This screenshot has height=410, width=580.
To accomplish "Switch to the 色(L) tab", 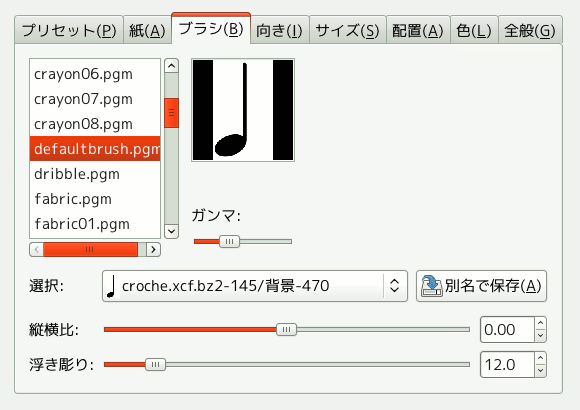I will point(474,30).
